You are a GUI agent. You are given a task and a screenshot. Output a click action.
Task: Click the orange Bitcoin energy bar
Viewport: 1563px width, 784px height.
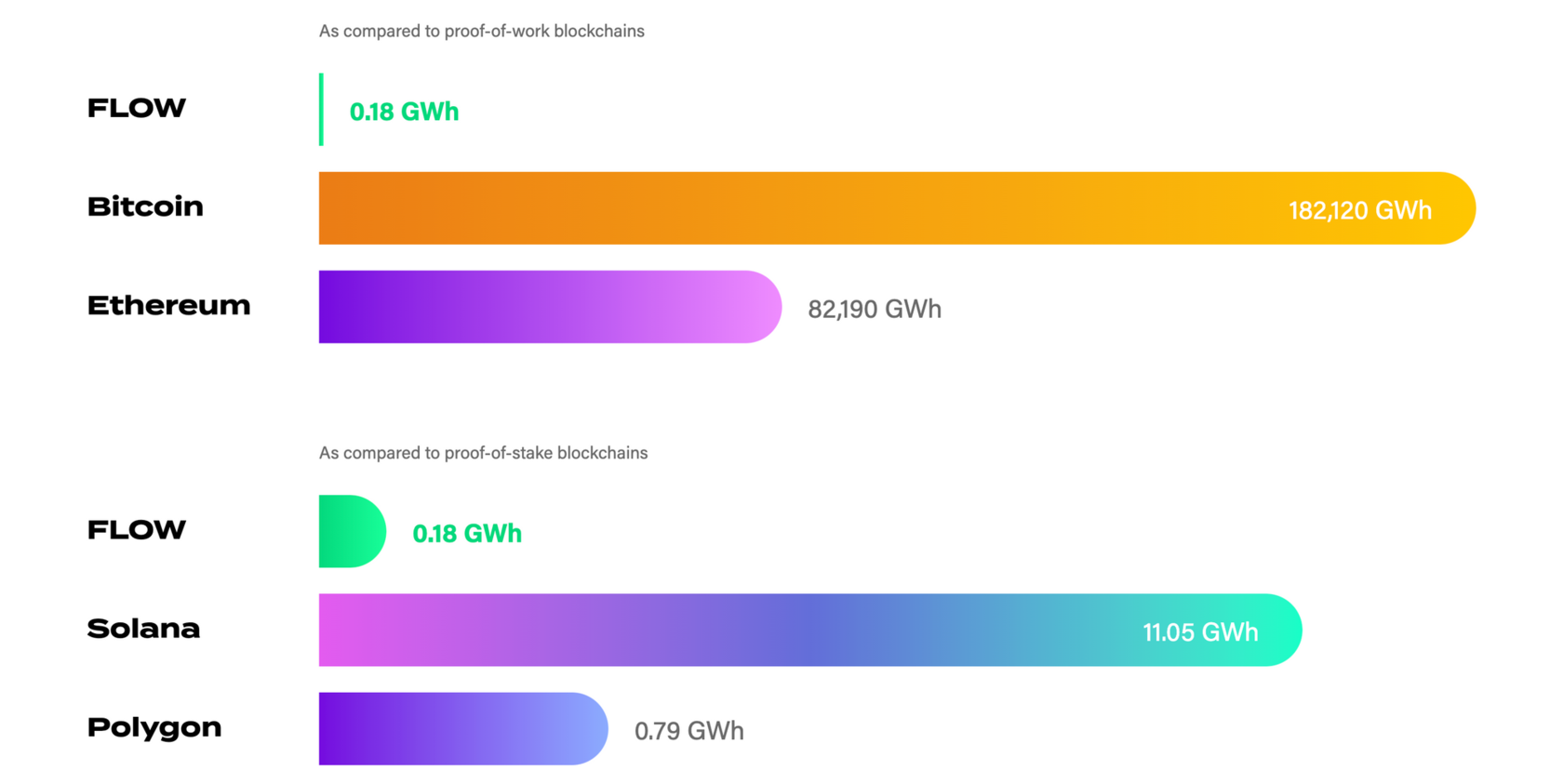pos(897,208)
